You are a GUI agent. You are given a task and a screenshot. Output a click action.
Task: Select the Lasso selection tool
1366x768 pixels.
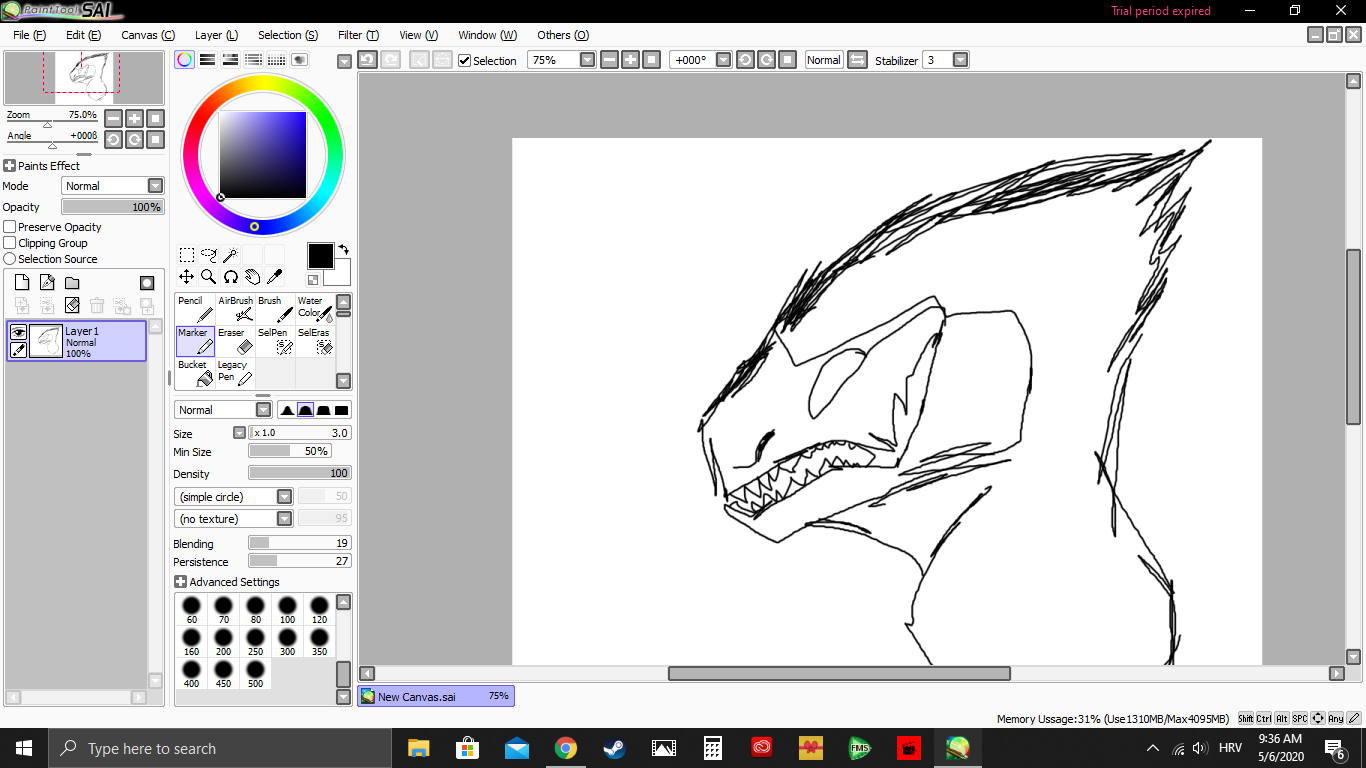coord(208,255)
